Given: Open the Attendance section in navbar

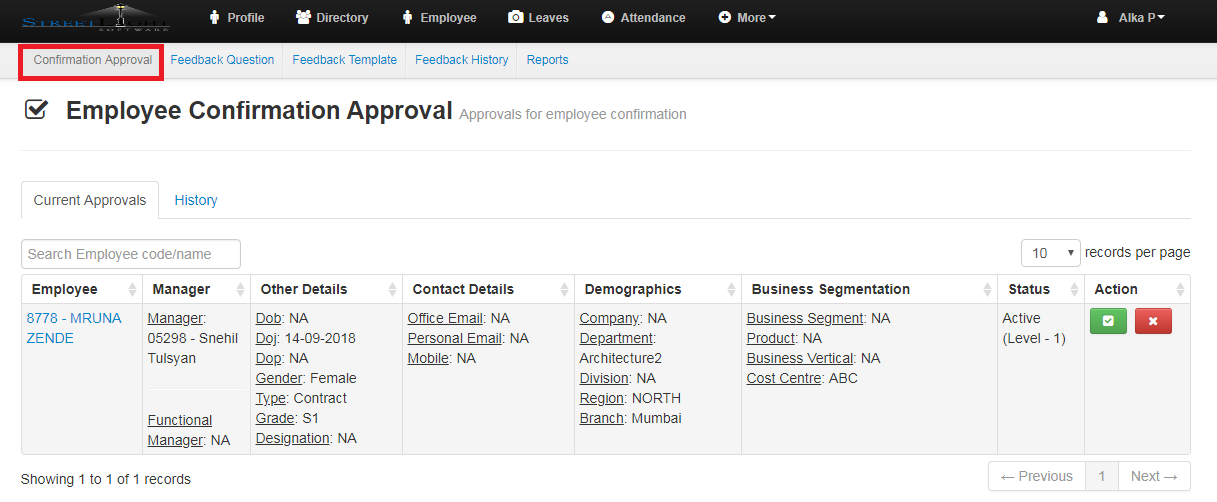Looking at the screenshot, I should 643,17.
